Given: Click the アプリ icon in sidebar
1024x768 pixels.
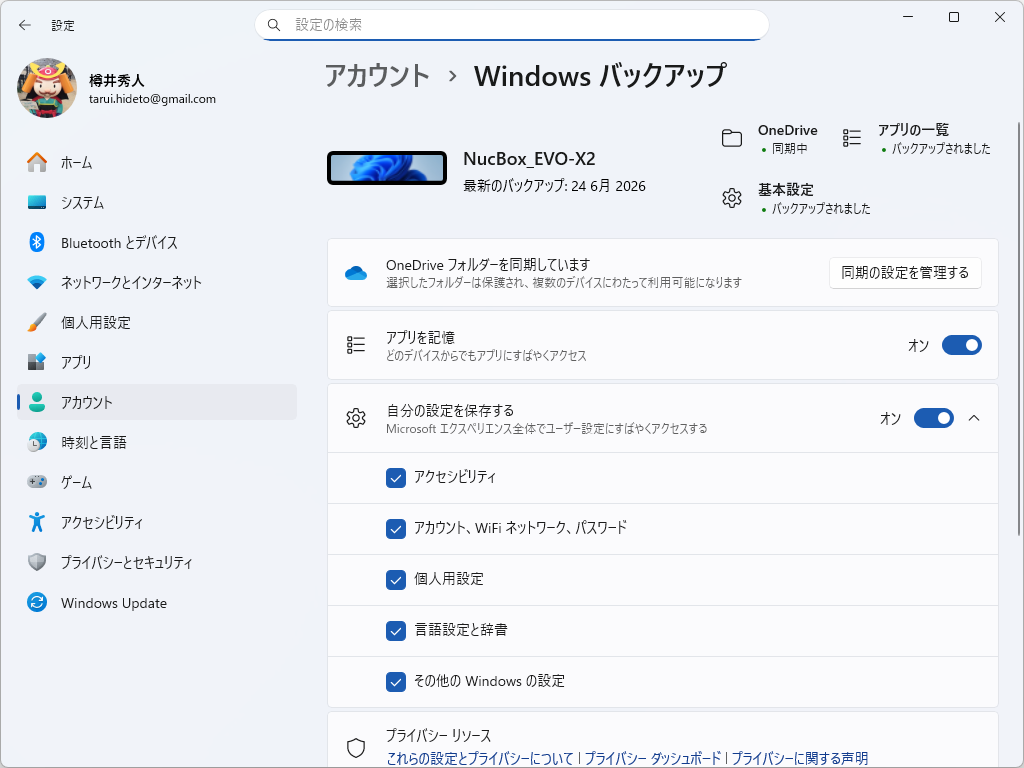Looking at the screenshot, I should pyautogui.click(x=37, y=362).
